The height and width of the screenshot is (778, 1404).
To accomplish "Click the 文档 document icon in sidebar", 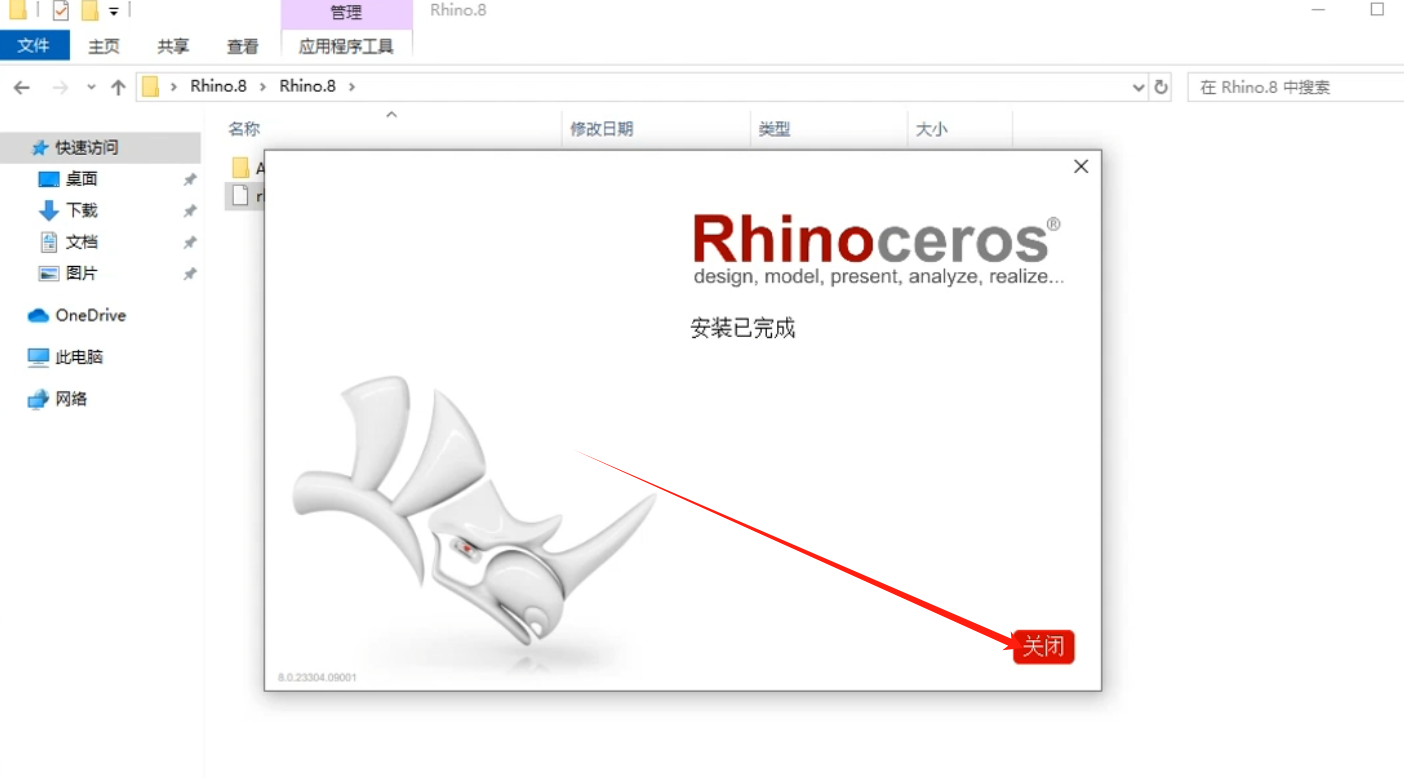I will click(x=49, y=242).
